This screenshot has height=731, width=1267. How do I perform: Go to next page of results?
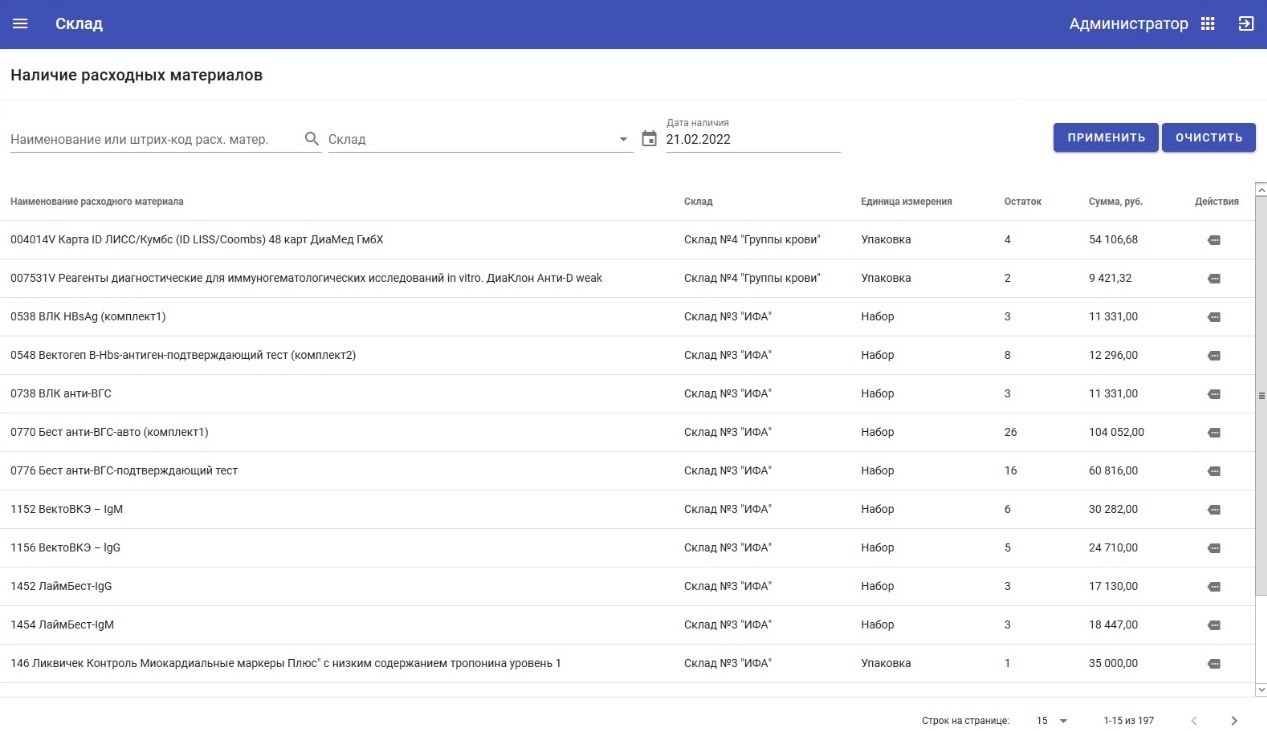[1234, 720]
